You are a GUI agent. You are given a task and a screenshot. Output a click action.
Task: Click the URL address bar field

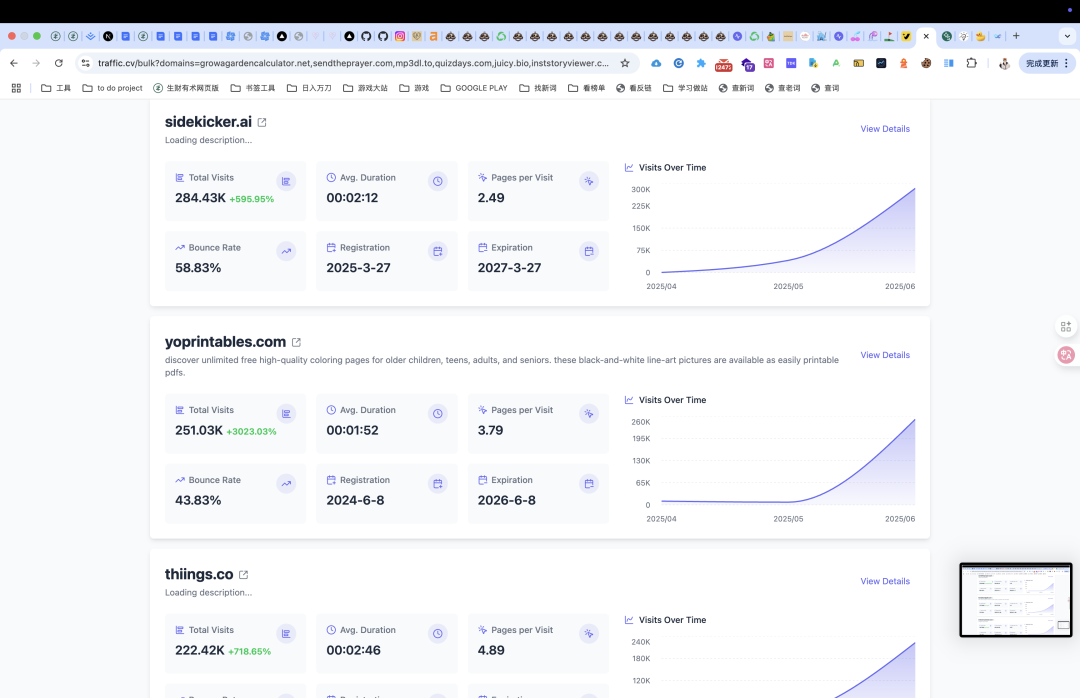coord(353,63)
